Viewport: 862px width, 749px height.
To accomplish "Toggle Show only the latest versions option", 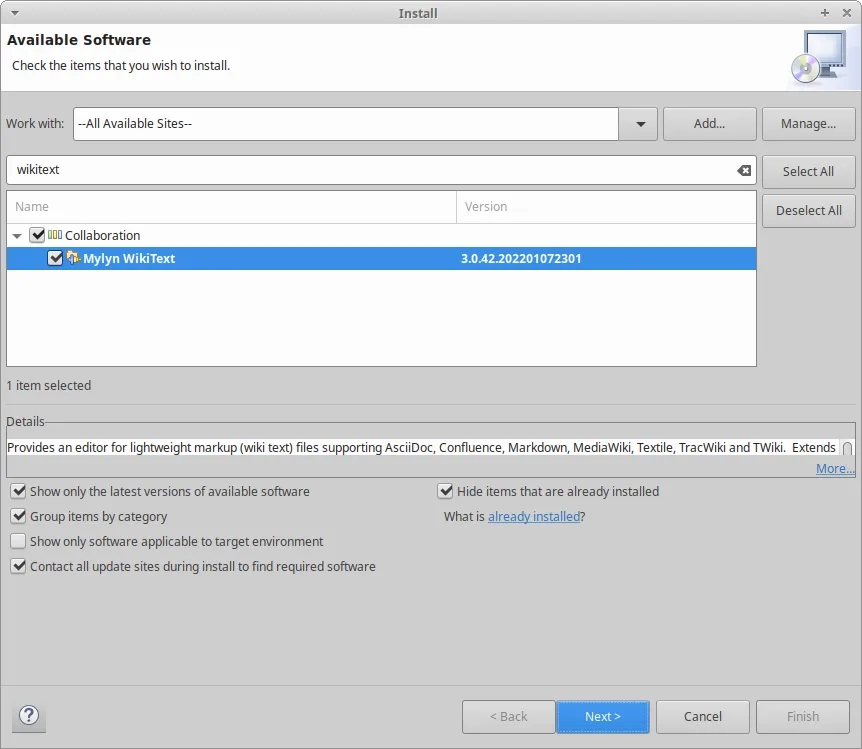I will click(x=18, y=491).
